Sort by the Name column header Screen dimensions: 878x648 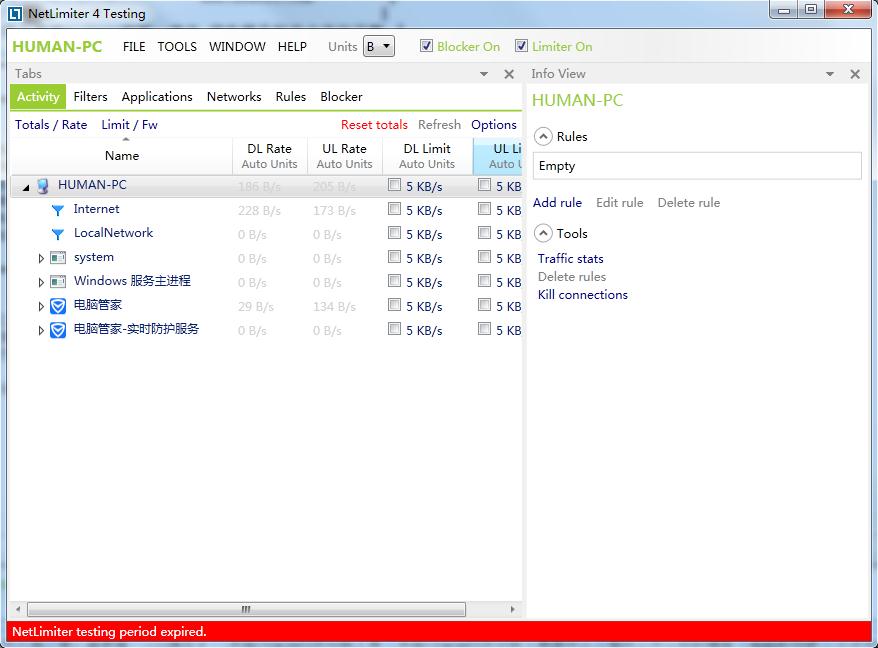pyautogui.click(x=122, y=156)
